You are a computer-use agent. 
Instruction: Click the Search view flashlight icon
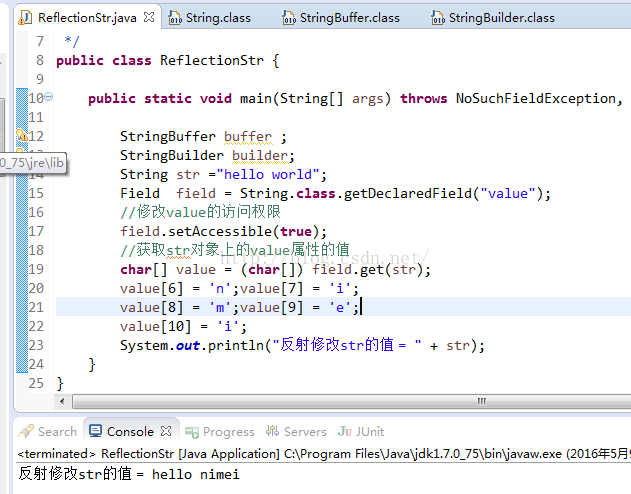tap(26, 431)
